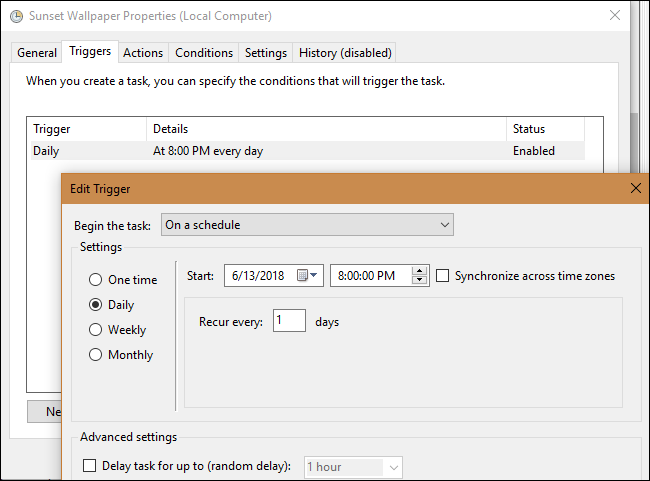The width and height of the screenshot is (650, 481).
Task: Close the Sunset Wallpaper Properties window
Action: click(615, 15)
